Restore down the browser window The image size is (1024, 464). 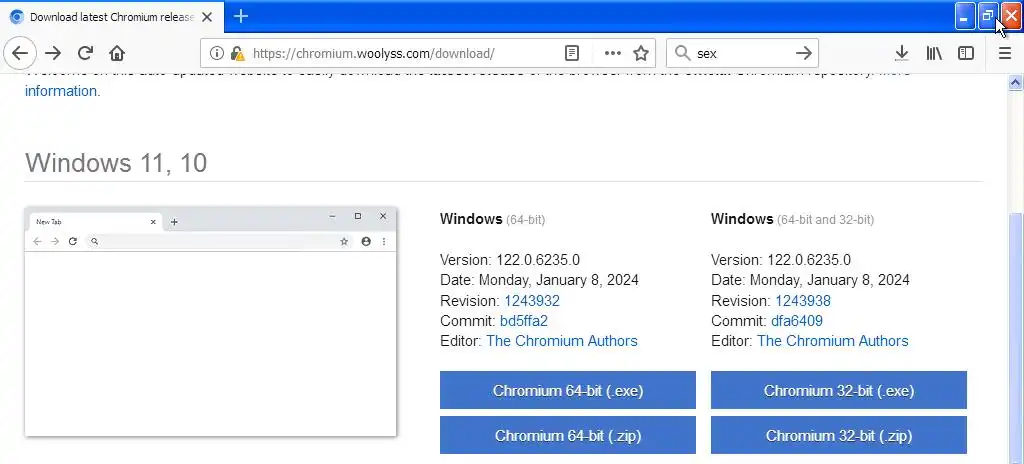coord(987,16)
